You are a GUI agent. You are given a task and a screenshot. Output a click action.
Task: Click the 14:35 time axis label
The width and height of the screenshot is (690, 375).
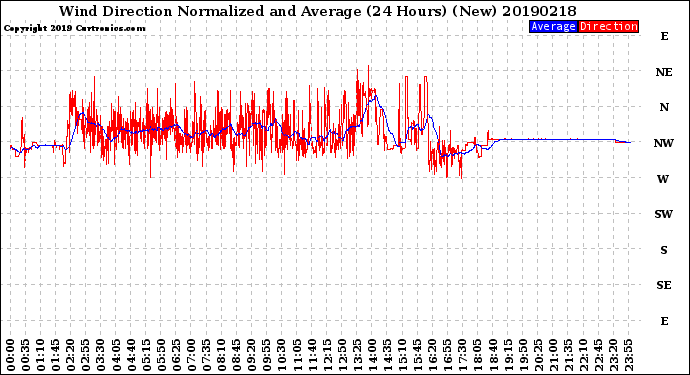coord(387,355)
